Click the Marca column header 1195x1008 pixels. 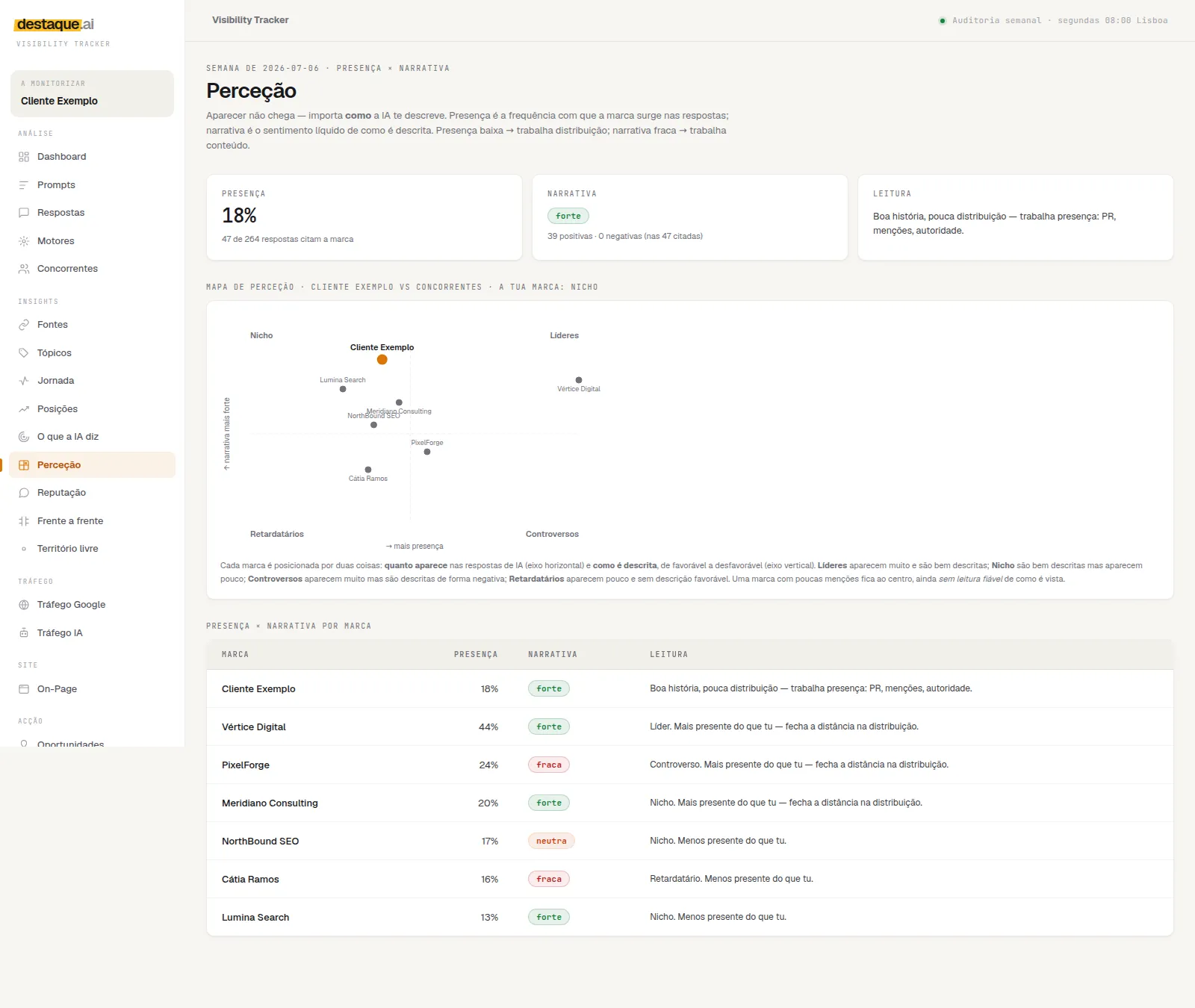click(235, 655)
